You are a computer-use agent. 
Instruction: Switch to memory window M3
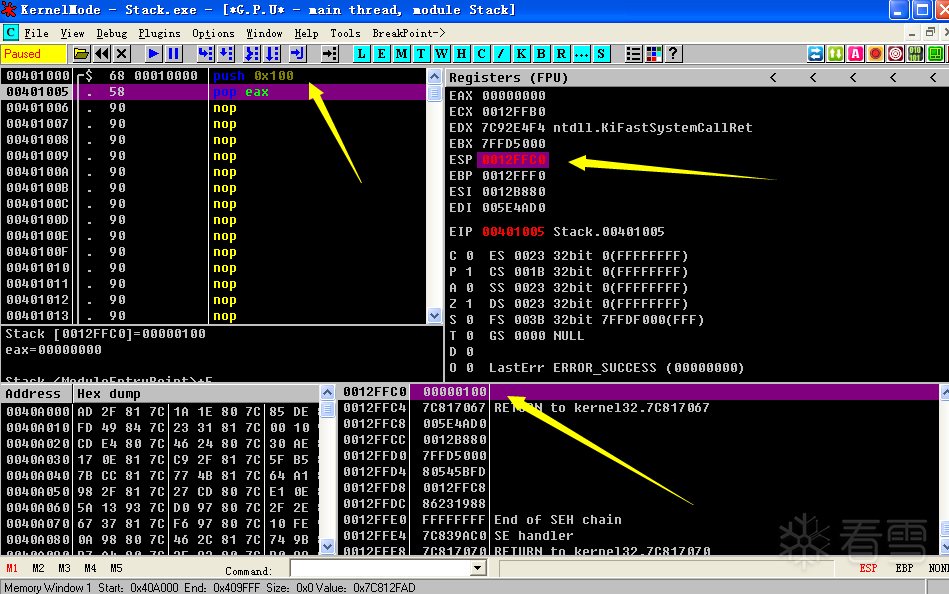[64, 568]
